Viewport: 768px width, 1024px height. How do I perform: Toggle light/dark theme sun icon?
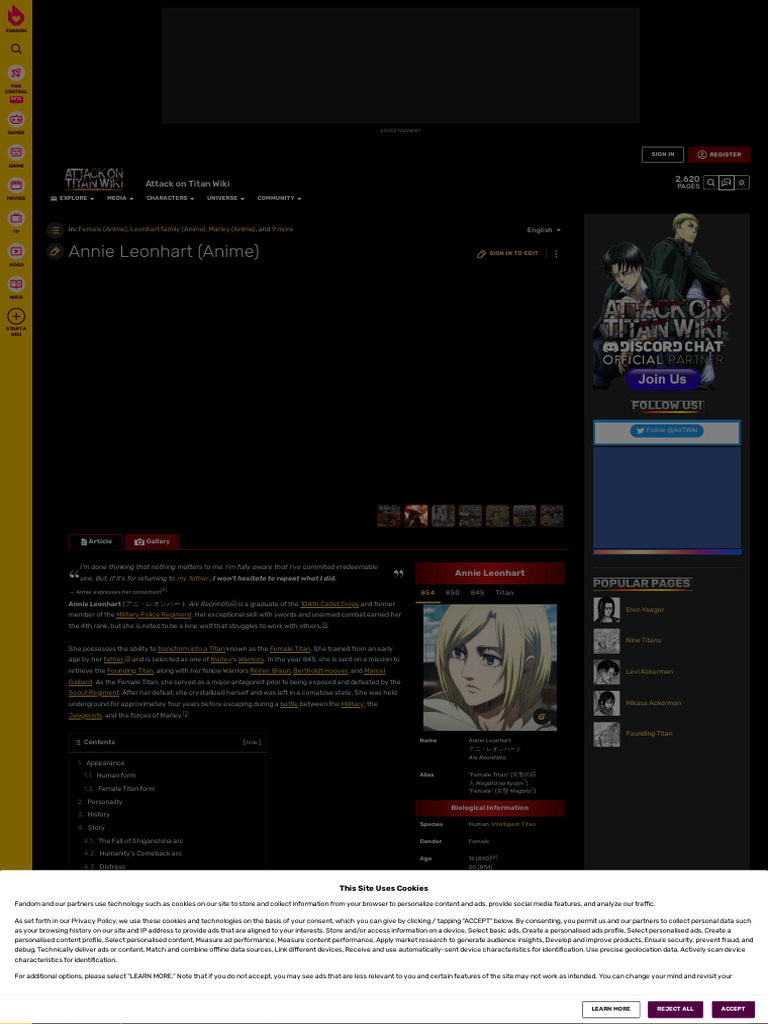tap(742, 183)
